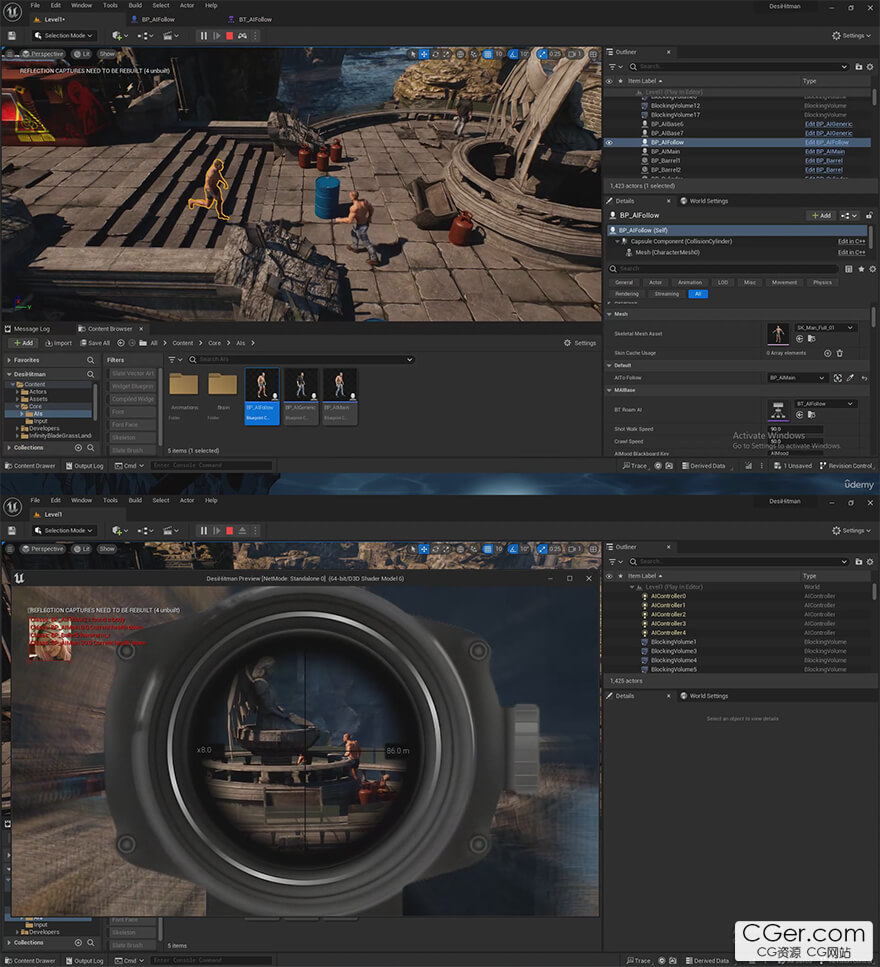Open World Settings tab in the upper editor

pyautogui.click(x=704, y=201)
